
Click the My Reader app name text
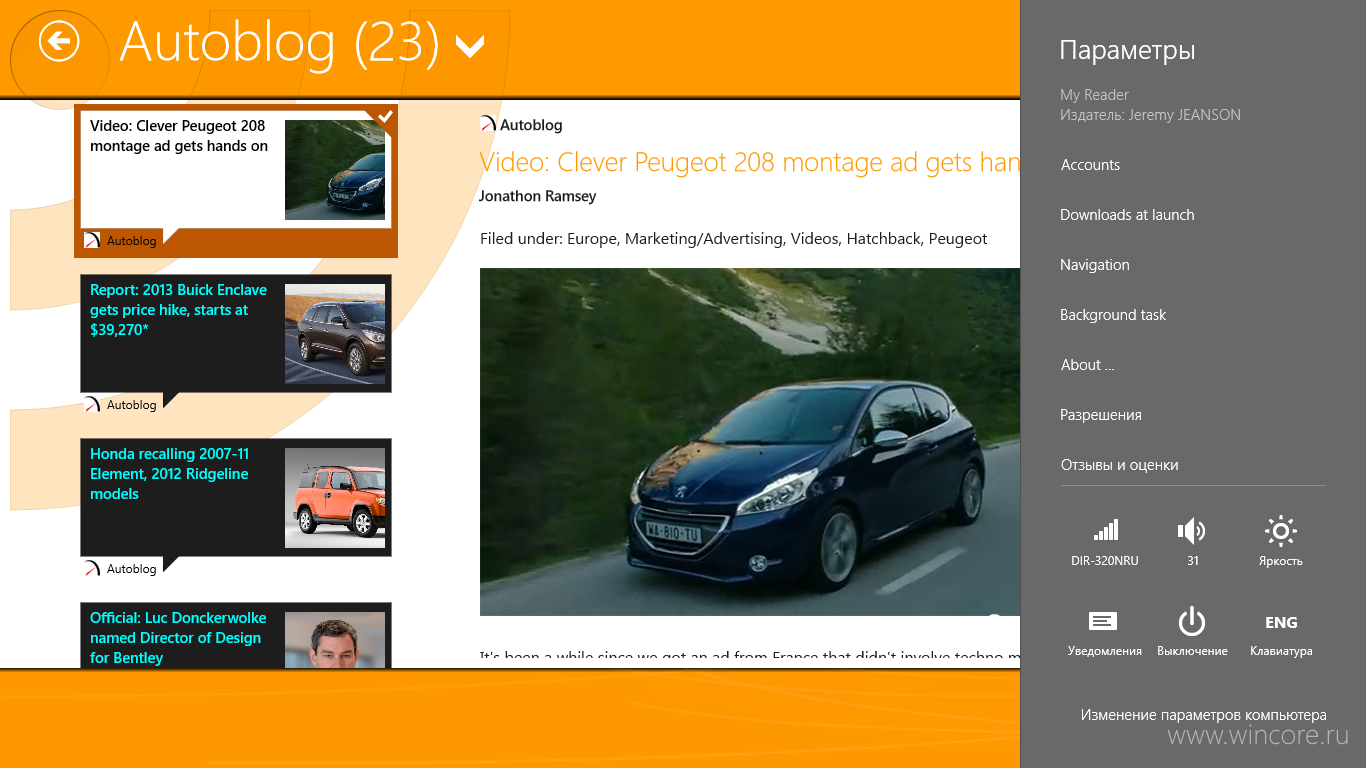[1094, 95]
